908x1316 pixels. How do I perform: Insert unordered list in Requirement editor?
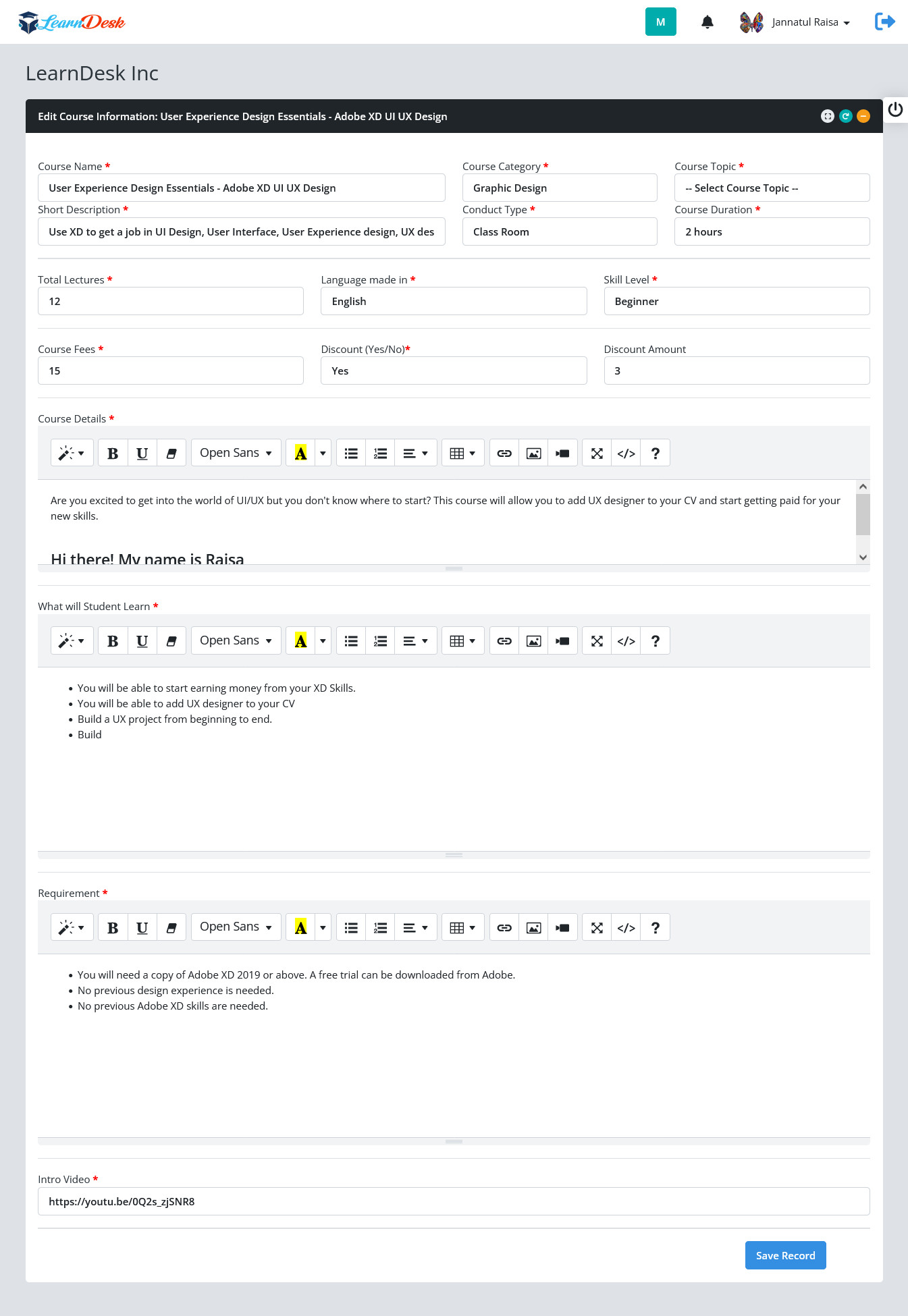click(x=351, y=928)
